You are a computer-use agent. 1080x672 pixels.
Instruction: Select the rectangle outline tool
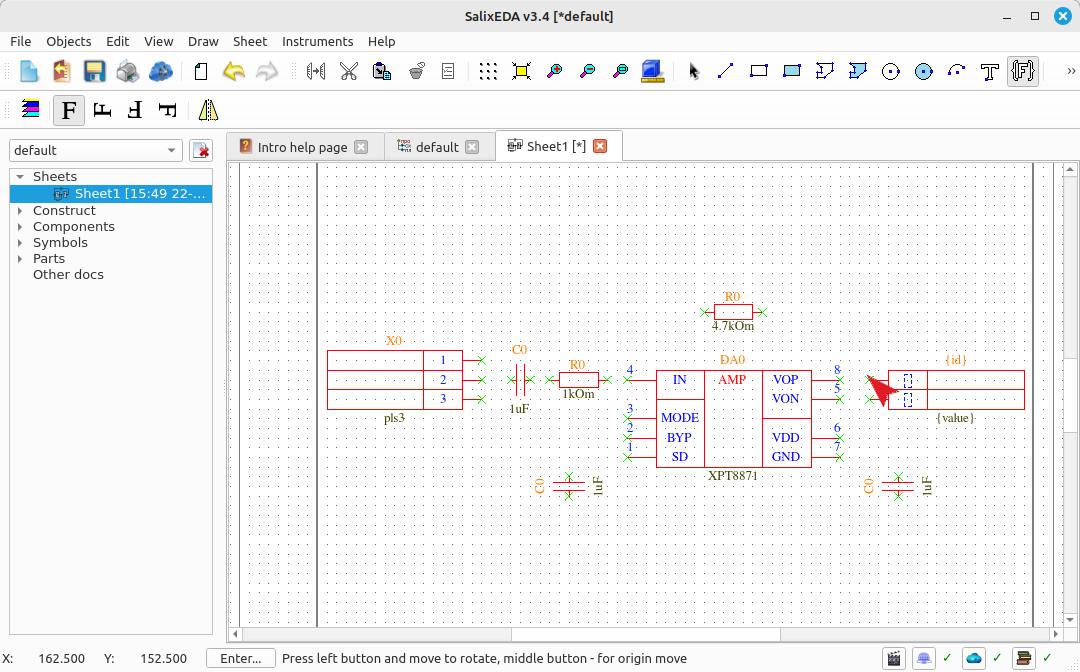[x=758, y=72]
